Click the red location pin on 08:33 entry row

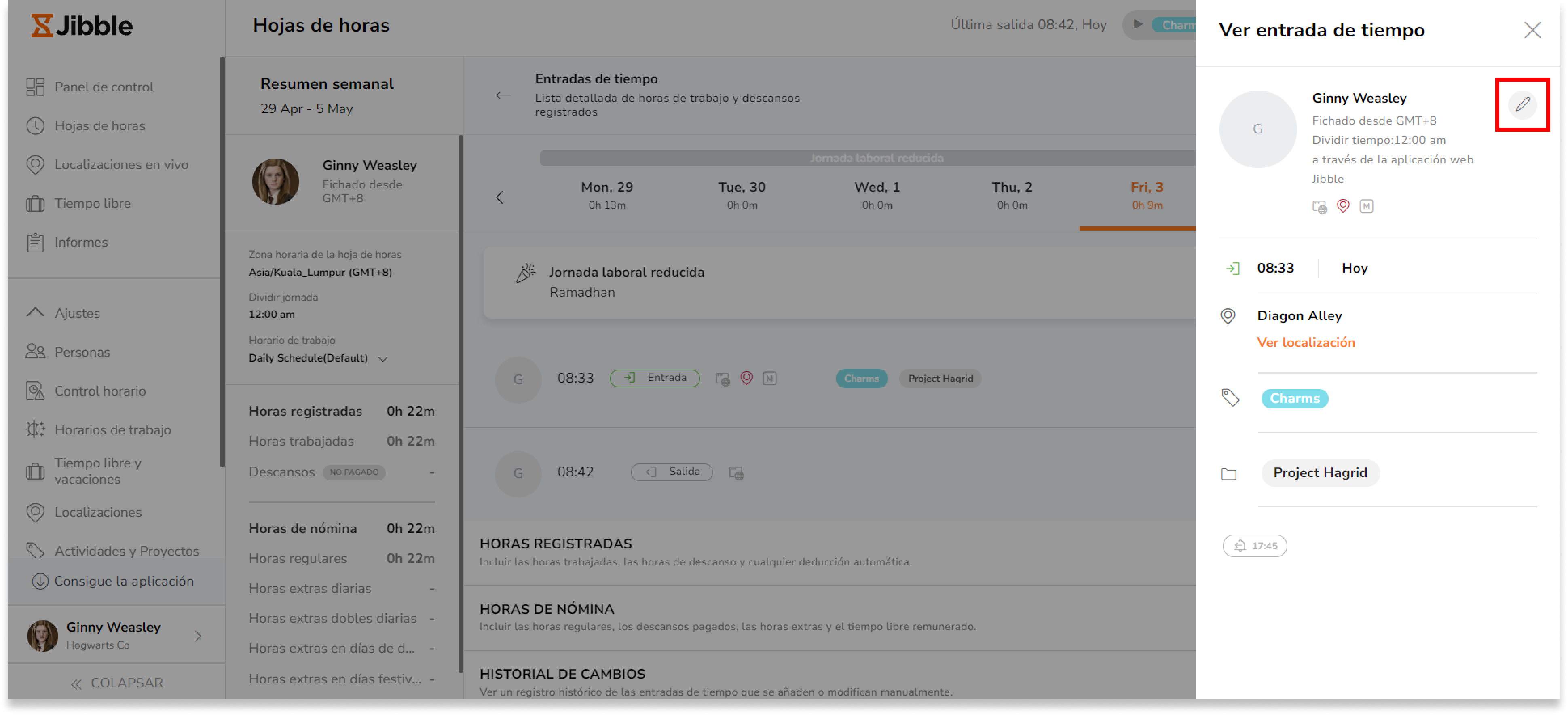click(x=746, y=378)
